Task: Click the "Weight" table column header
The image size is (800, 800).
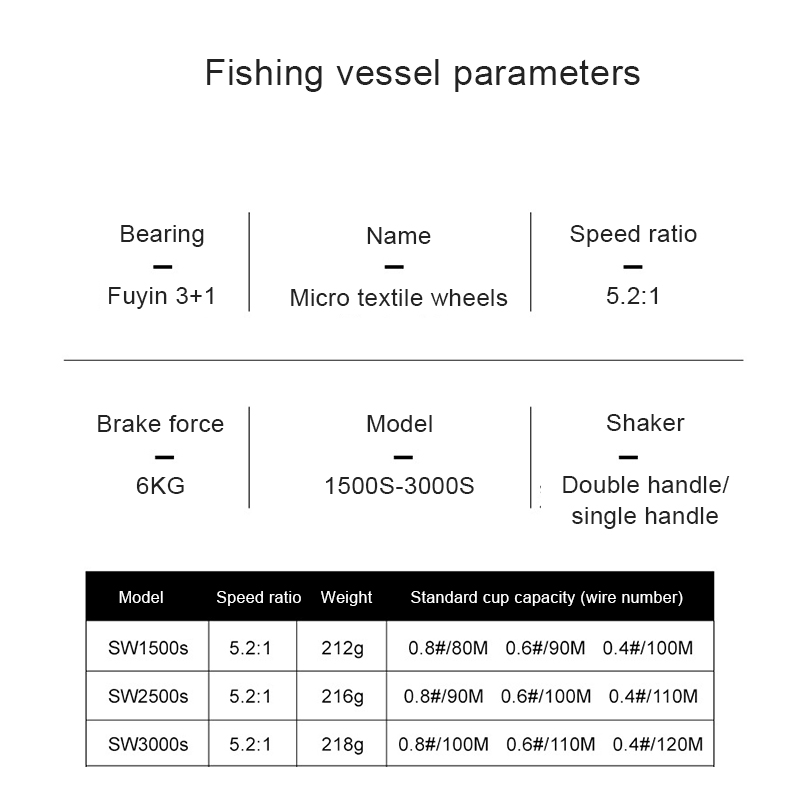Action: [x=346, y=598]
